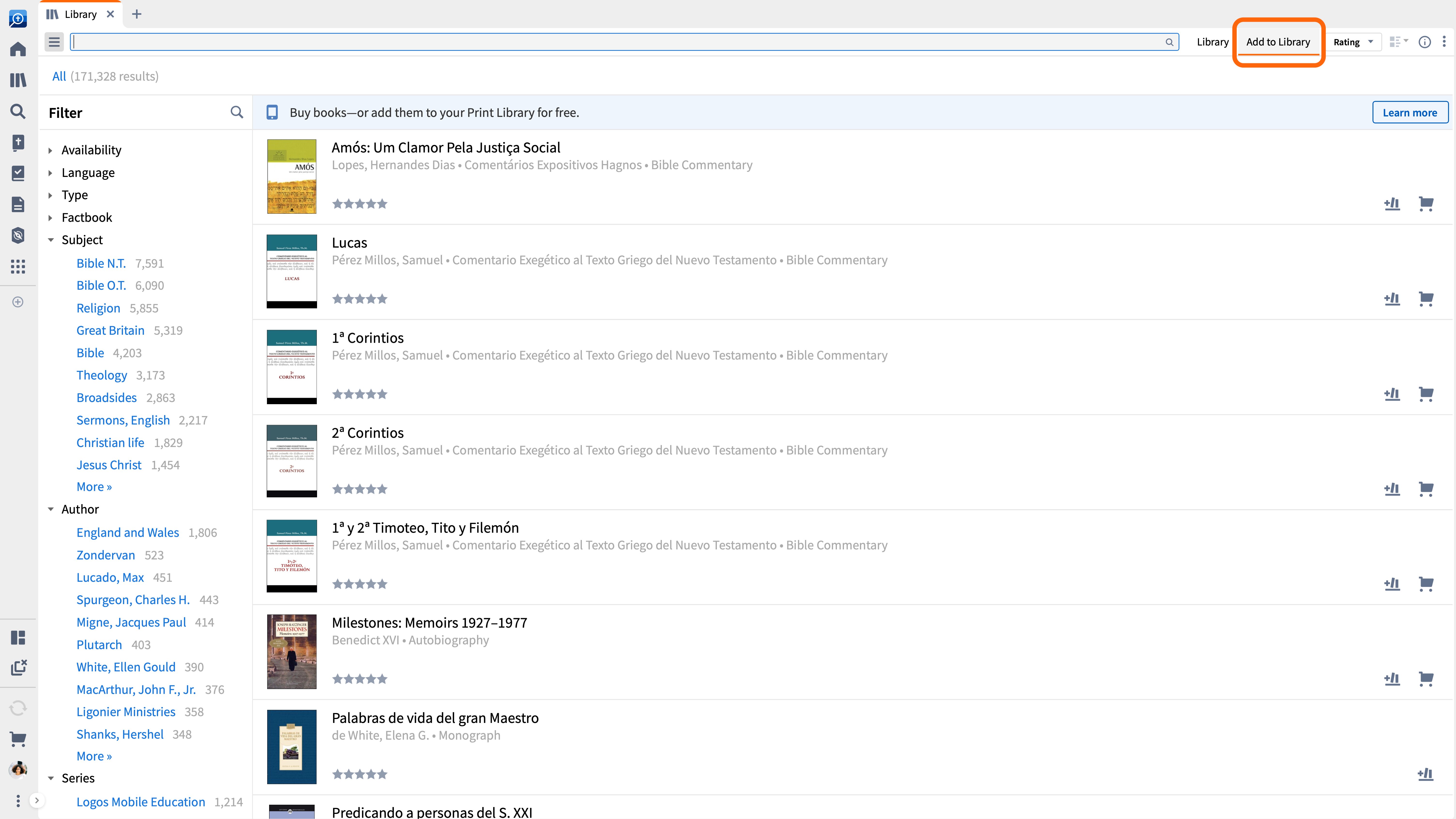The image size is (1456, 819).
Task: Expand the Type filter
Action: pyautogui.click(x=50, y=195)
